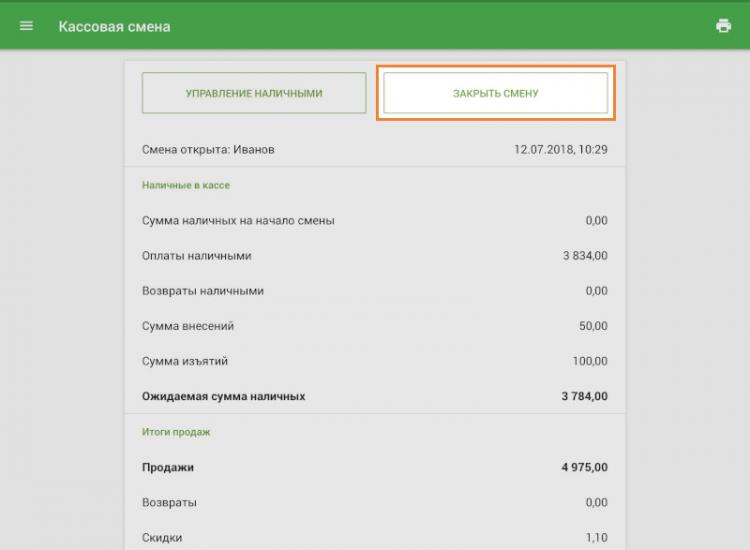Click the Наличные в кассе section header

[187, 185]
